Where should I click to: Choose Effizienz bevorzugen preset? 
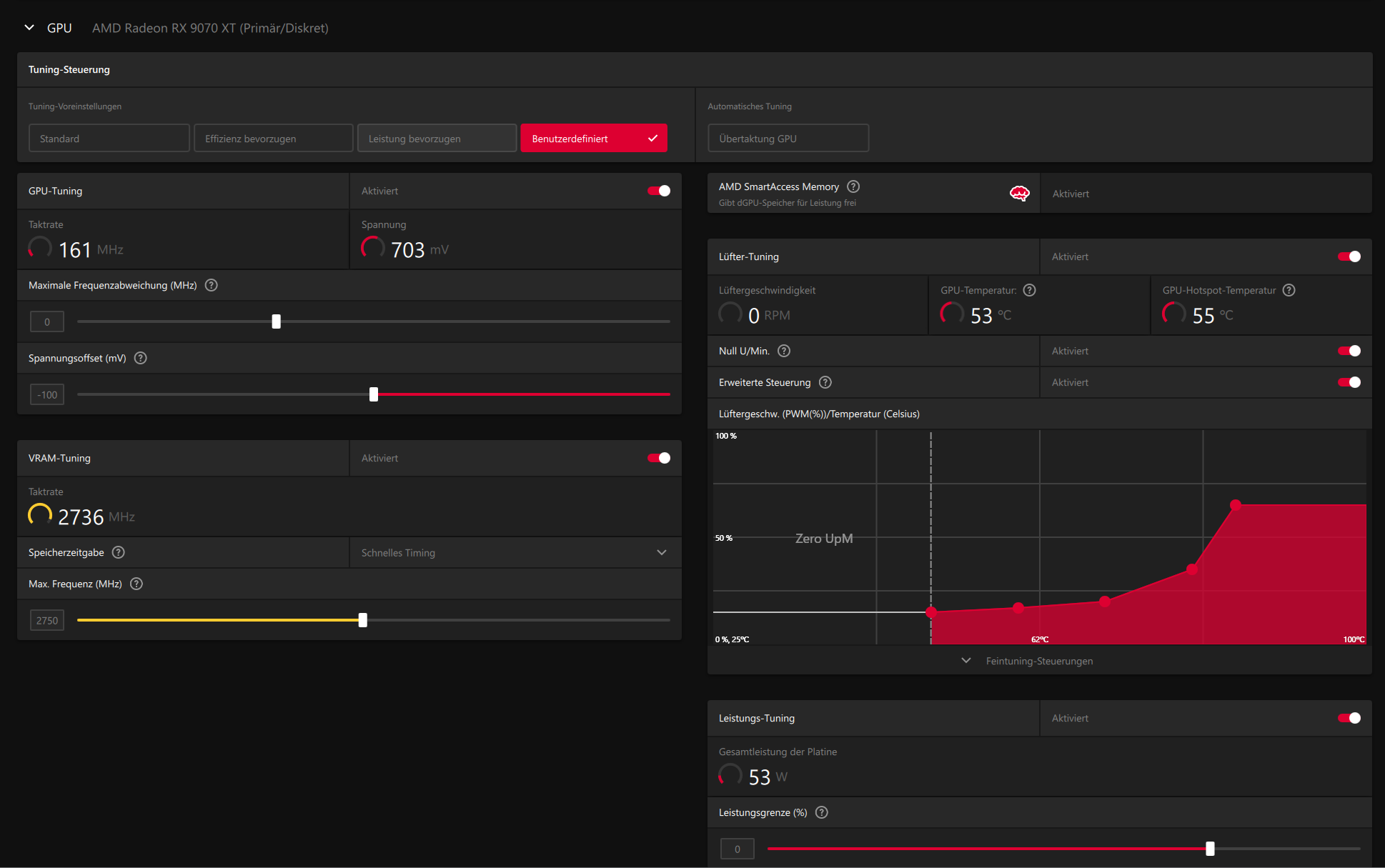[273, 138]
